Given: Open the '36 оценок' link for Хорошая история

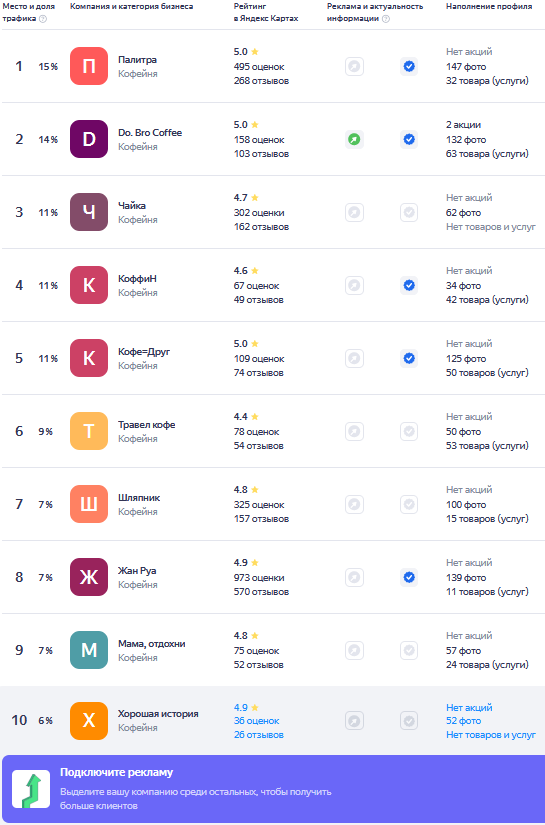Looking at the screenshot, I should point(257,721).
